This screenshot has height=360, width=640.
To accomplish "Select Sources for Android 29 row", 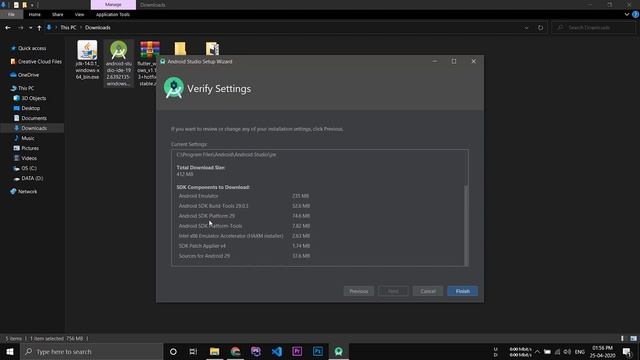I will coord(244,256).
